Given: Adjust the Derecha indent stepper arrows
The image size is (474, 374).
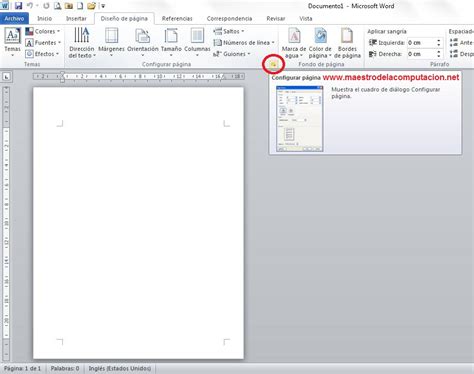Looking at the screenshot, I should (x=439, y=54).
